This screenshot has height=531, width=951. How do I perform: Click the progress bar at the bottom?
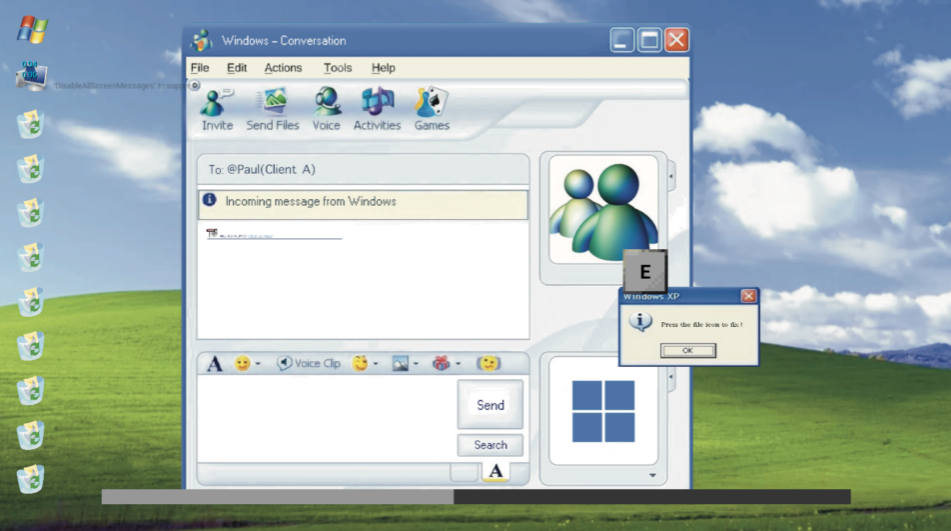tap(476, 496)
